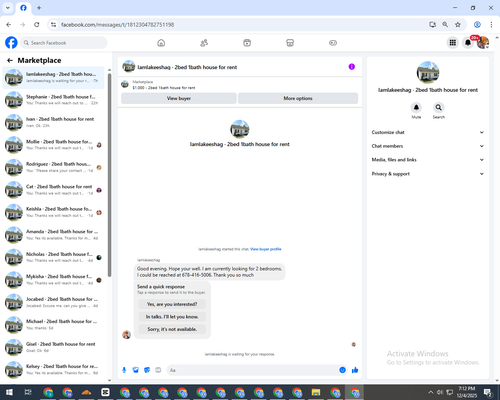Open the Stephanie conversation
Viewport: 500px width, 400px height.
[x=53, y=100]
